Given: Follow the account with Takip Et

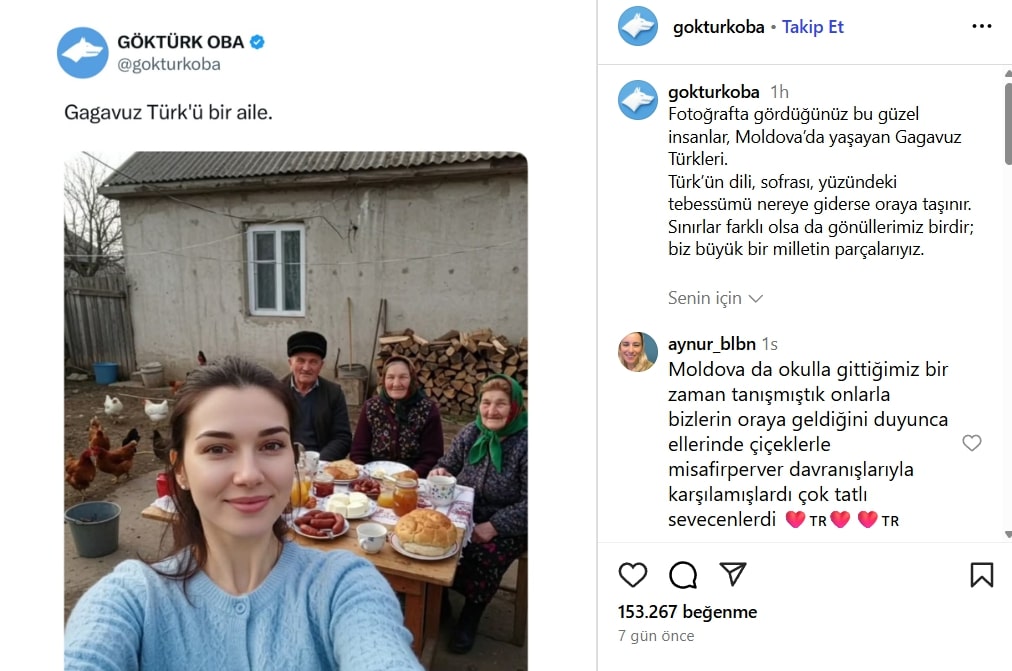Looking at the screenshot, I should (x=813, y=26).
